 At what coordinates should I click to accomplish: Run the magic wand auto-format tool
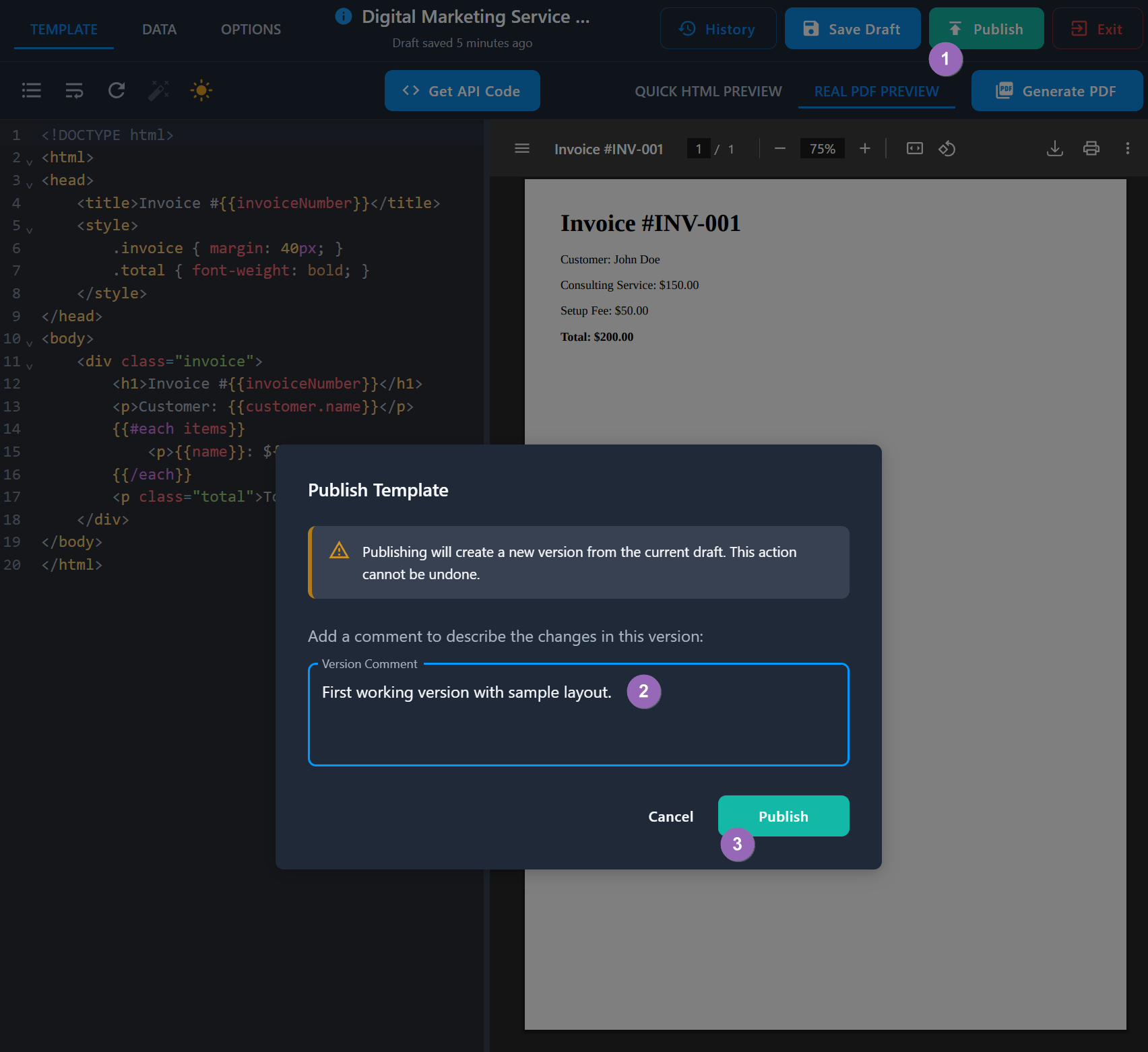pyautogui.click(x=158, y=90)
